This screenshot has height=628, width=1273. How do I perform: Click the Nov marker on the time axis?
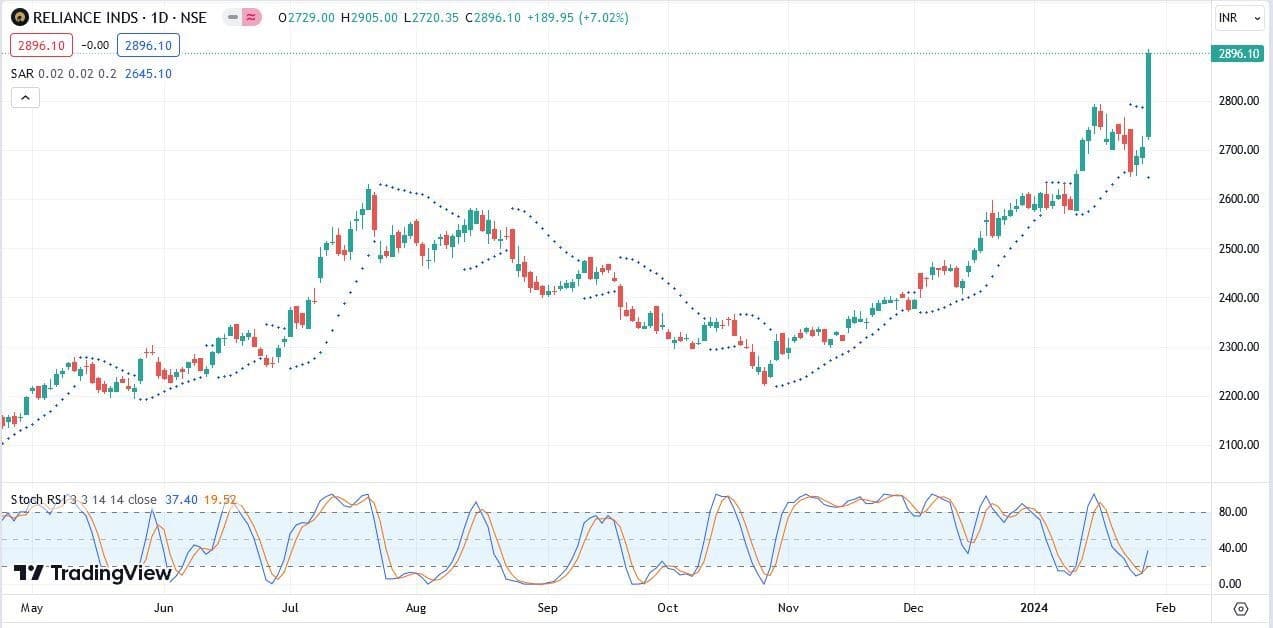tap(789, 607)
